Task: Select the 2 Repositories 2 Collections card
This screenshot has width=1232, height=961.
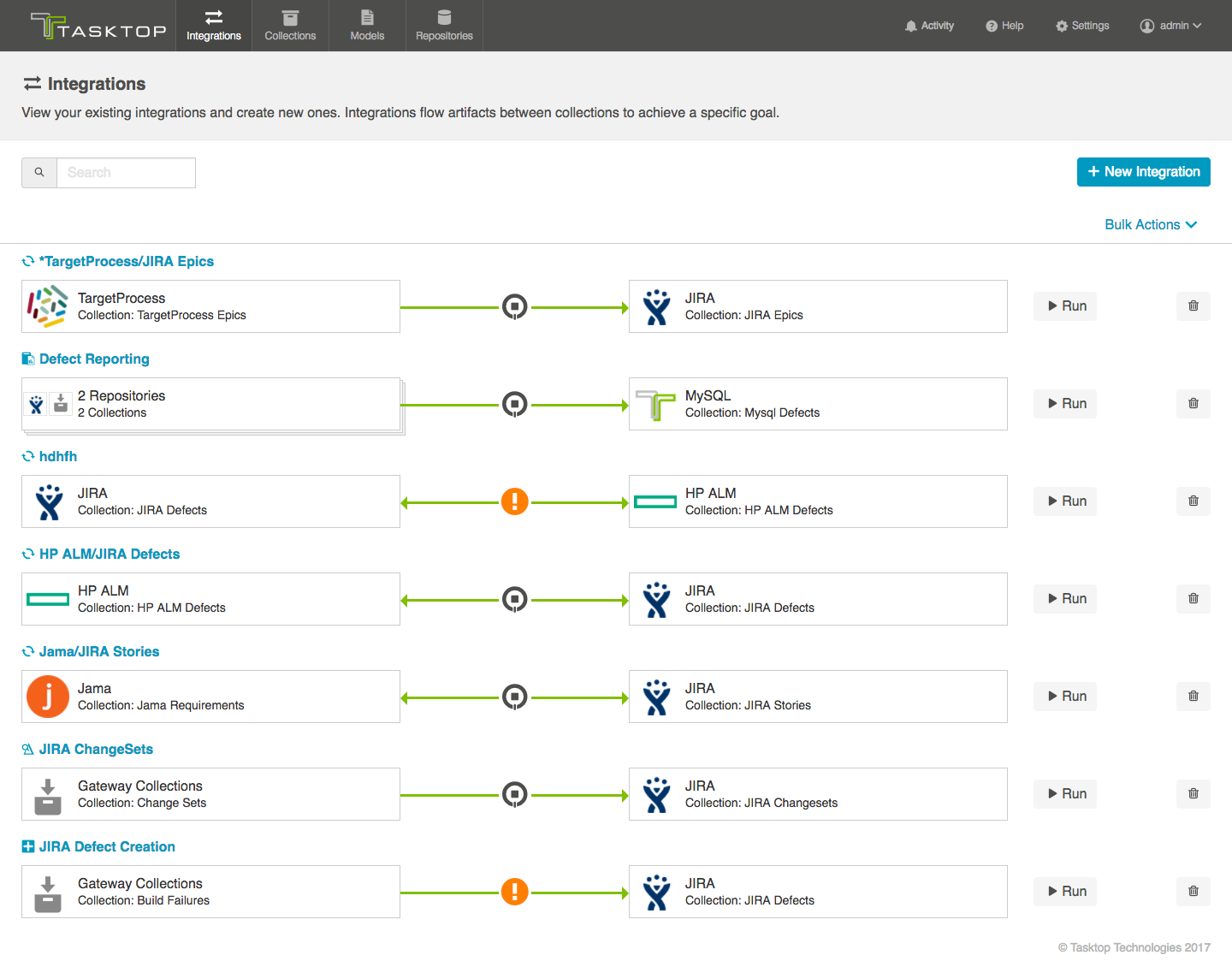Action: point(211,405)
